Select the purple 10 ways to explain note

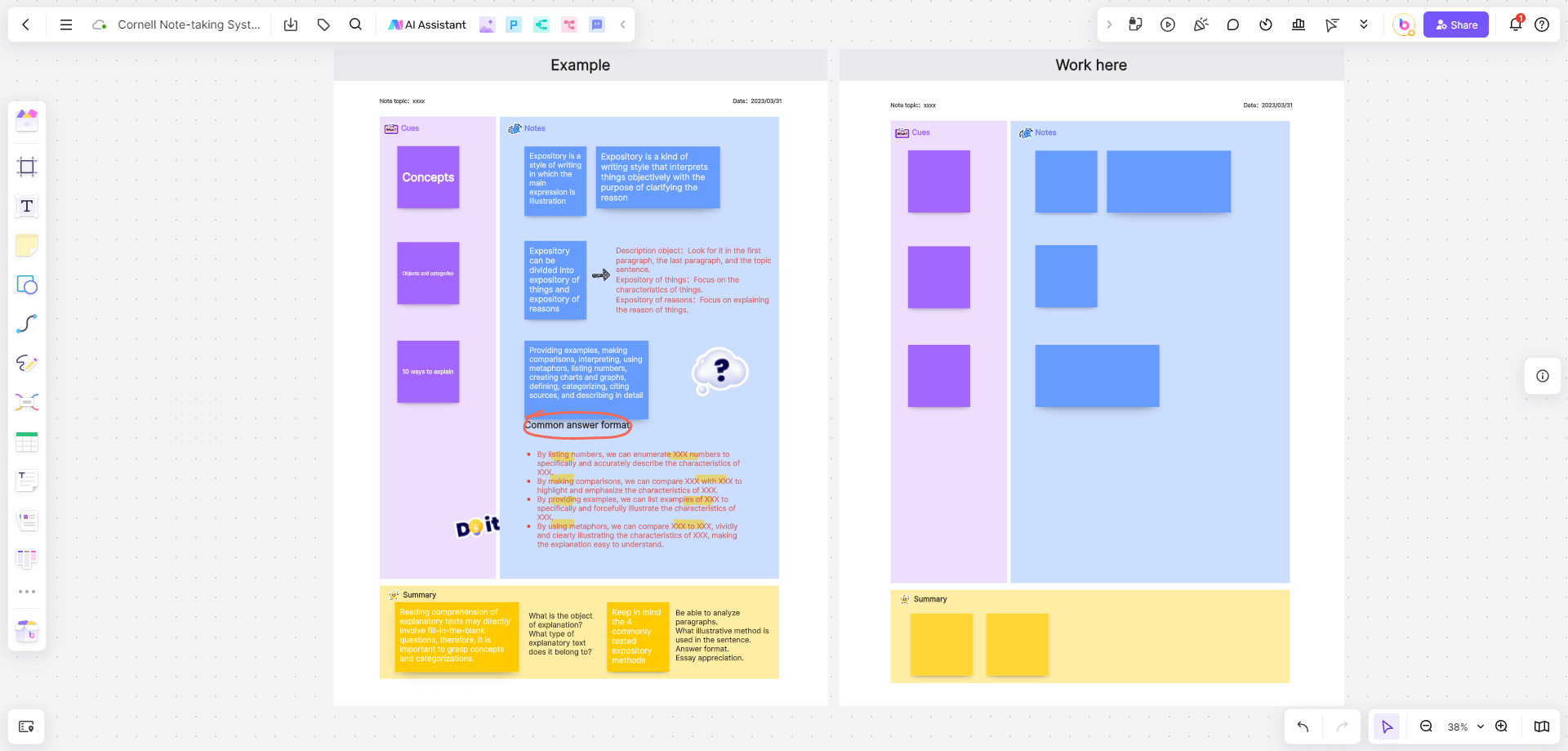pyautogui.click(x=428, y=372)
